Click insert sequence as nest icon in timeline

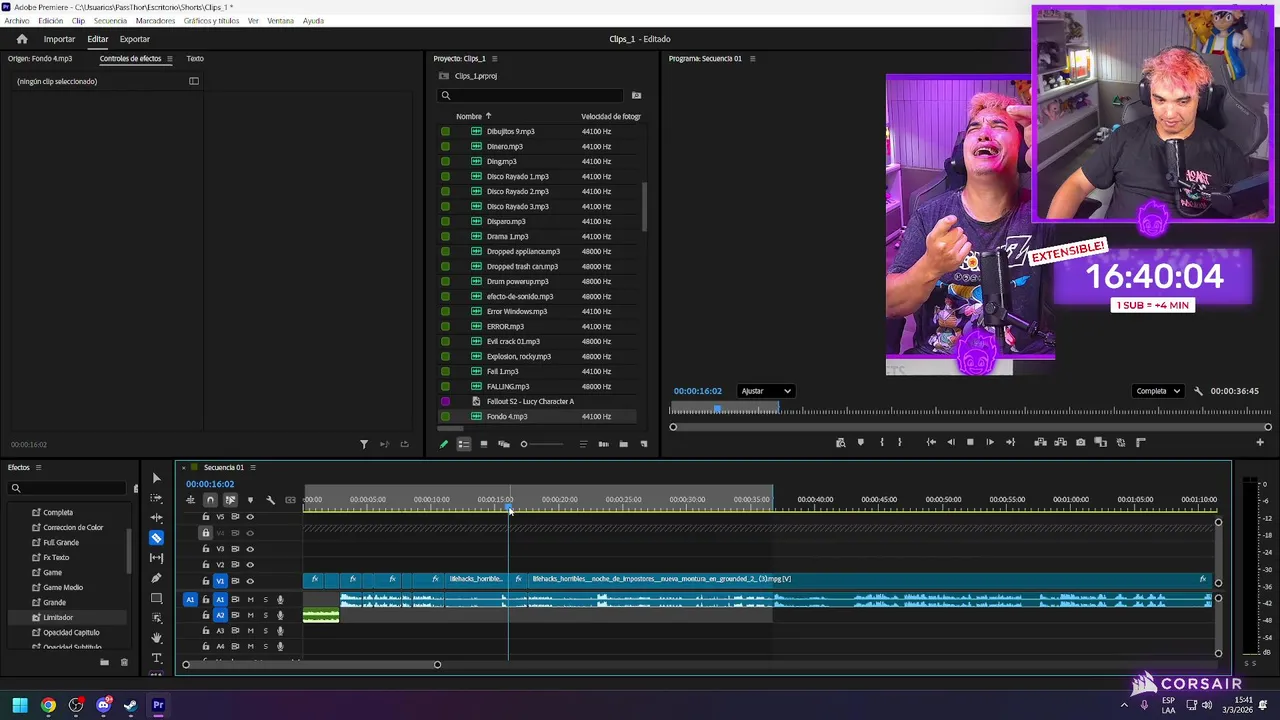point(190,500)
